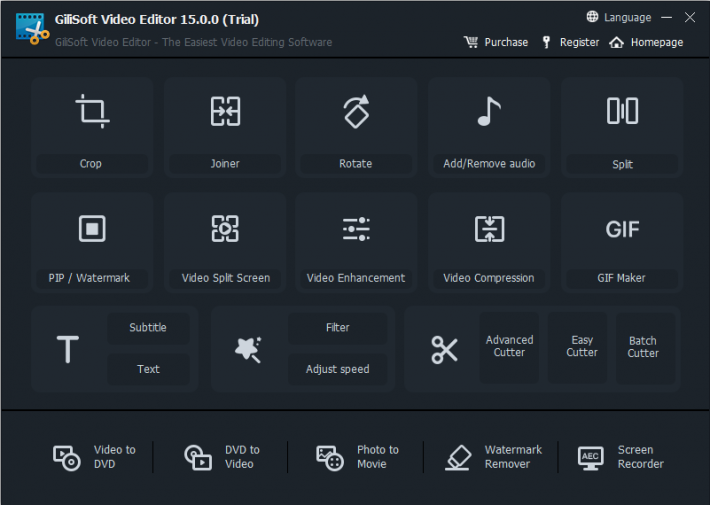Click the Watermark Remover eraser icon
710x505 pixels.
pos(458,457)
